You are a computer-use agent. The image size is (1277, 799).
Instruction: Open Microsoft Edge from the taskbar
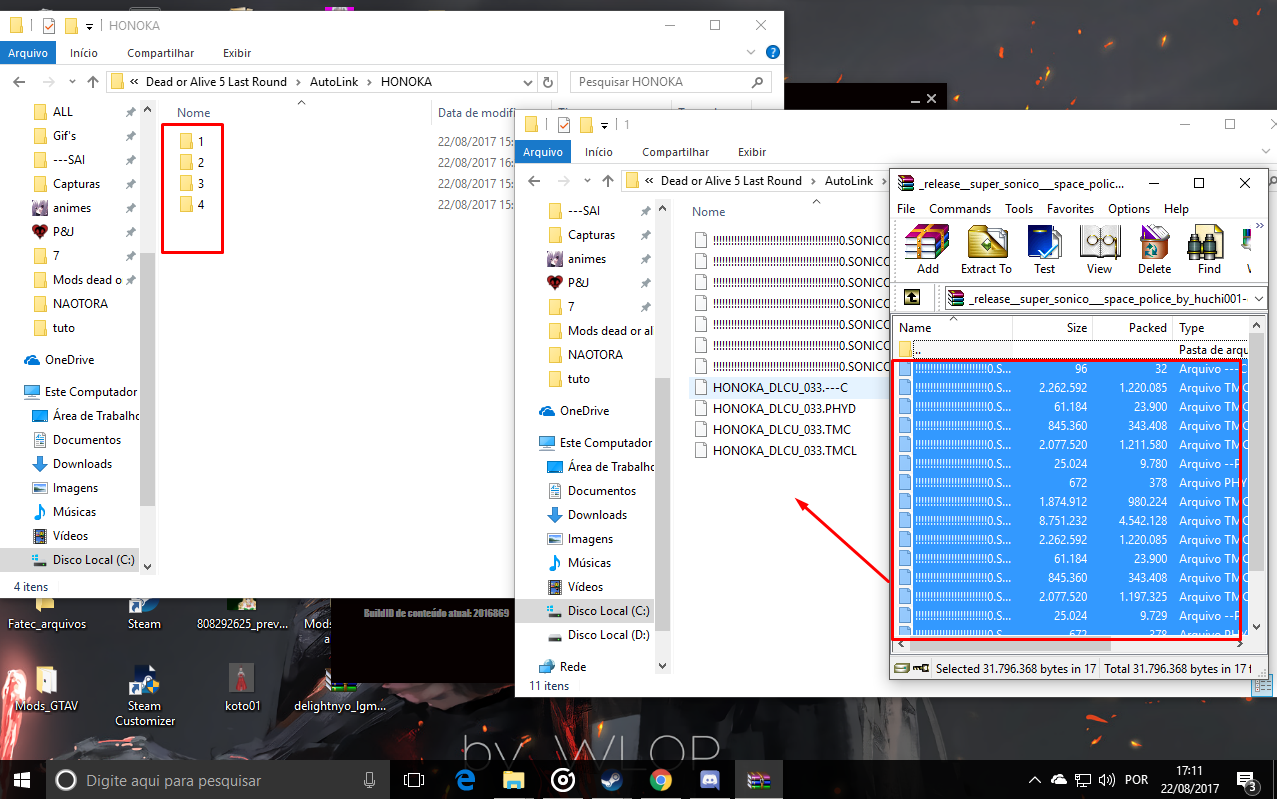point(464,780)
